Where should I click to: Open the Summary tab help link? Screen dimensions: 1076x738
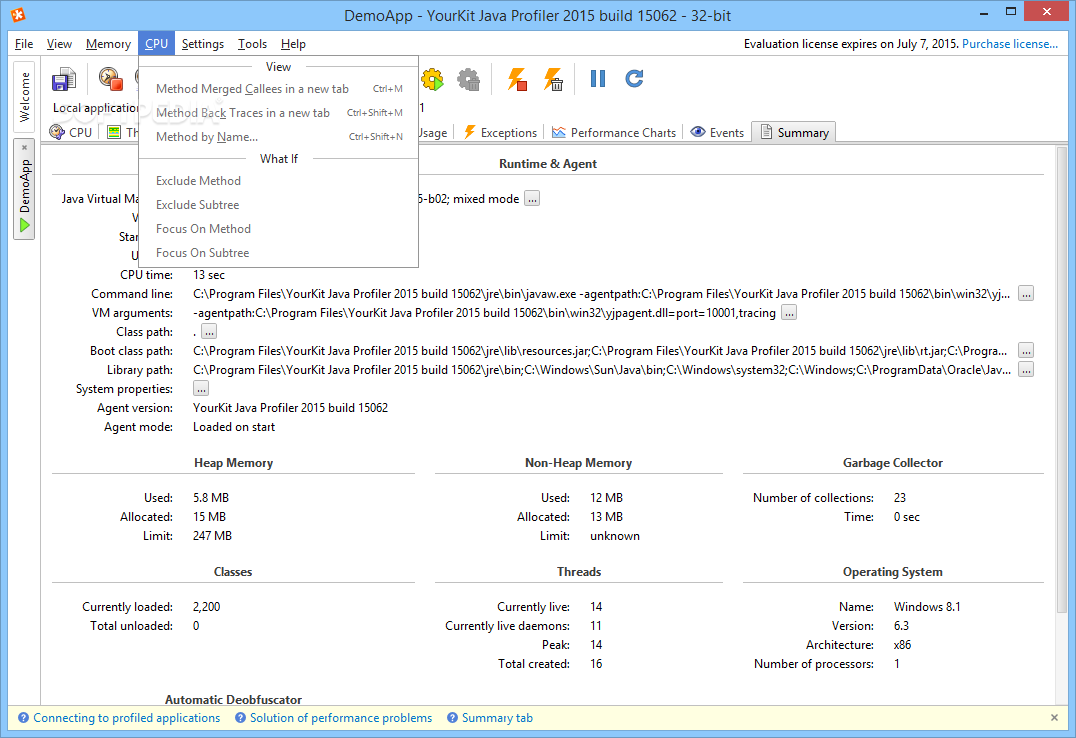coord(497,717)
